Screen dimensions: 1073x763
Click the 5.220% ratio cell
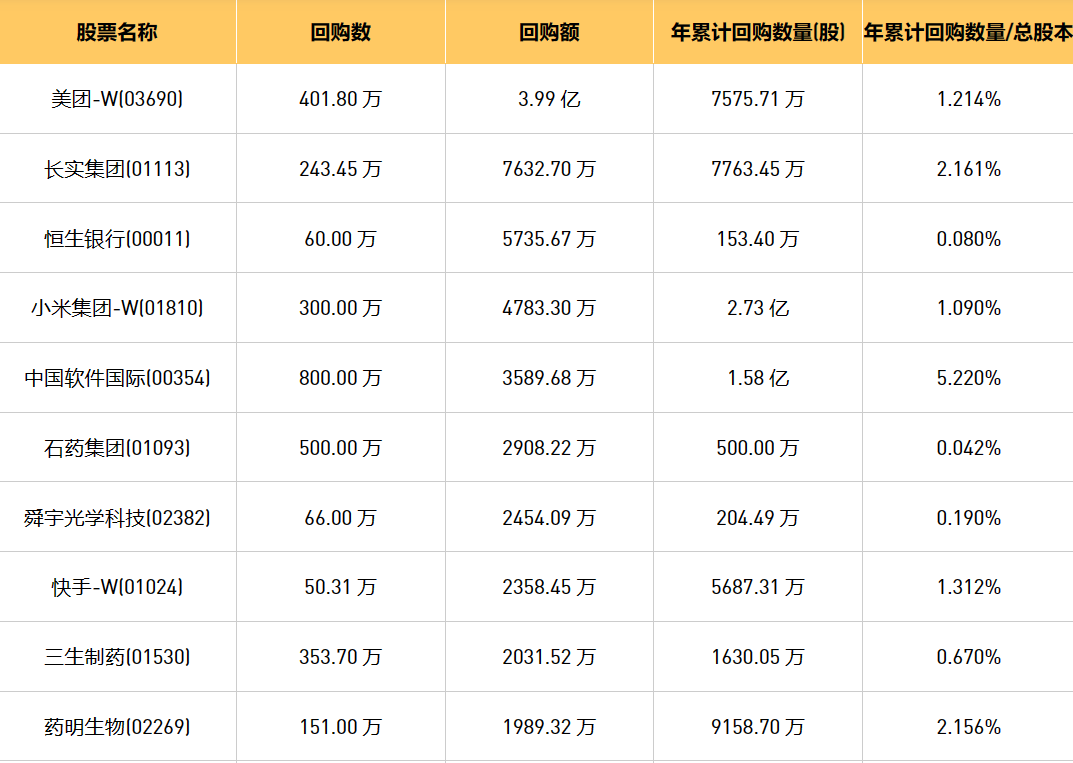pos(968,378)
